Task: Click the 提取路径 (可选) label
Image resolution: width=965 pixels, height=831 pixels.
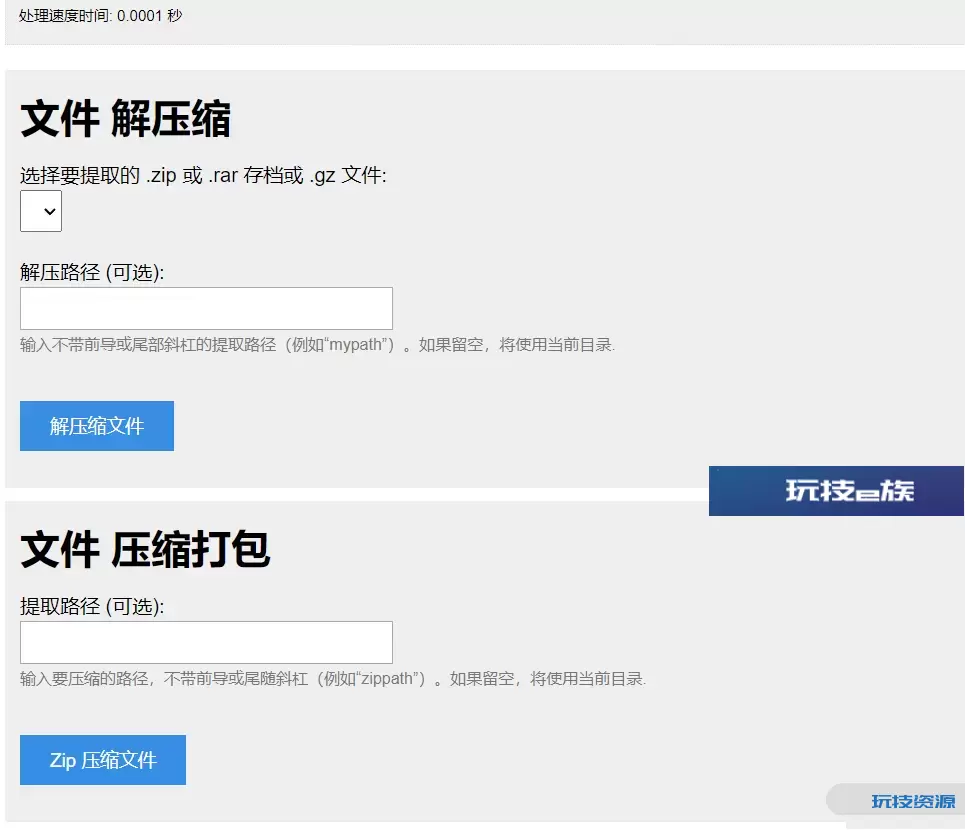Action: click(x=92, y=606)
